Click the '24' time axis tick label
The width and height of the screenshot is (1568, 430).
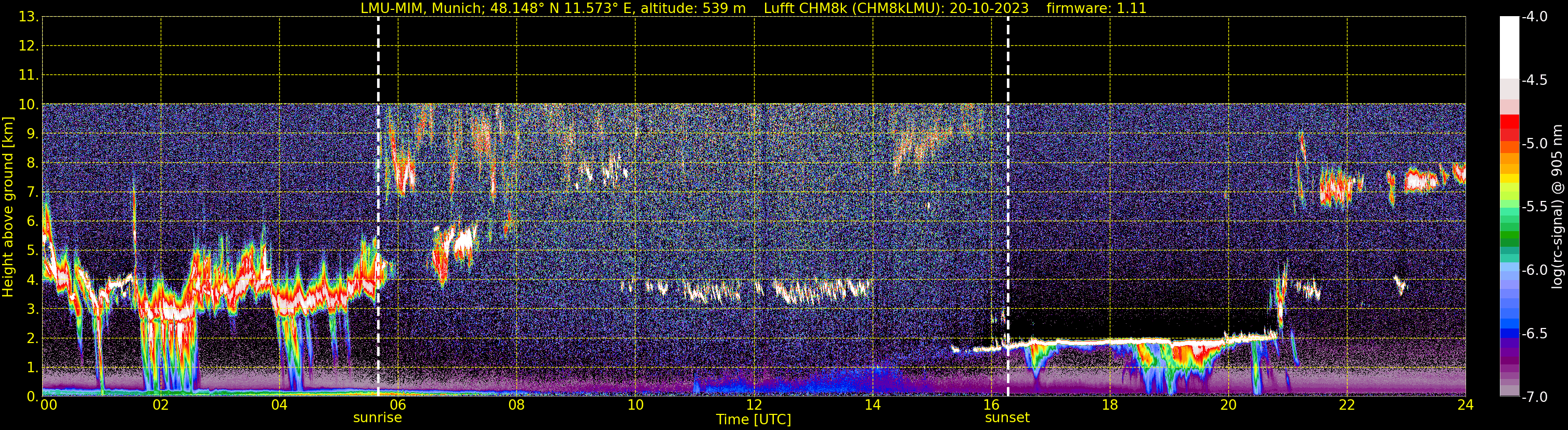coord(1466,405)
